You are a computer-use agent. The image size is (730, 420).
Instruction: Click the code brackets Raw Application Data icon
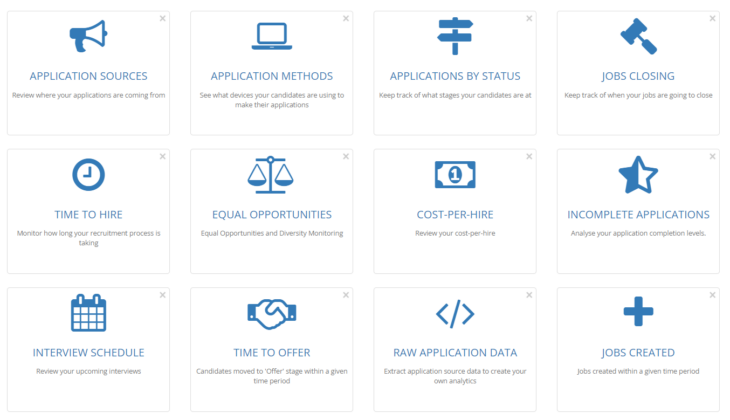pos(455,313)
